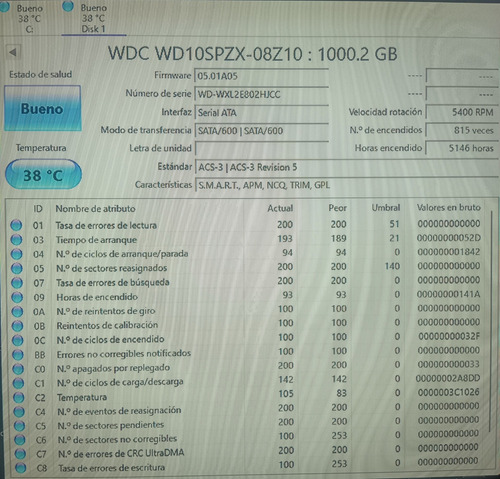Click the Características field S.M.A.R.T., APM

point(347,185)
